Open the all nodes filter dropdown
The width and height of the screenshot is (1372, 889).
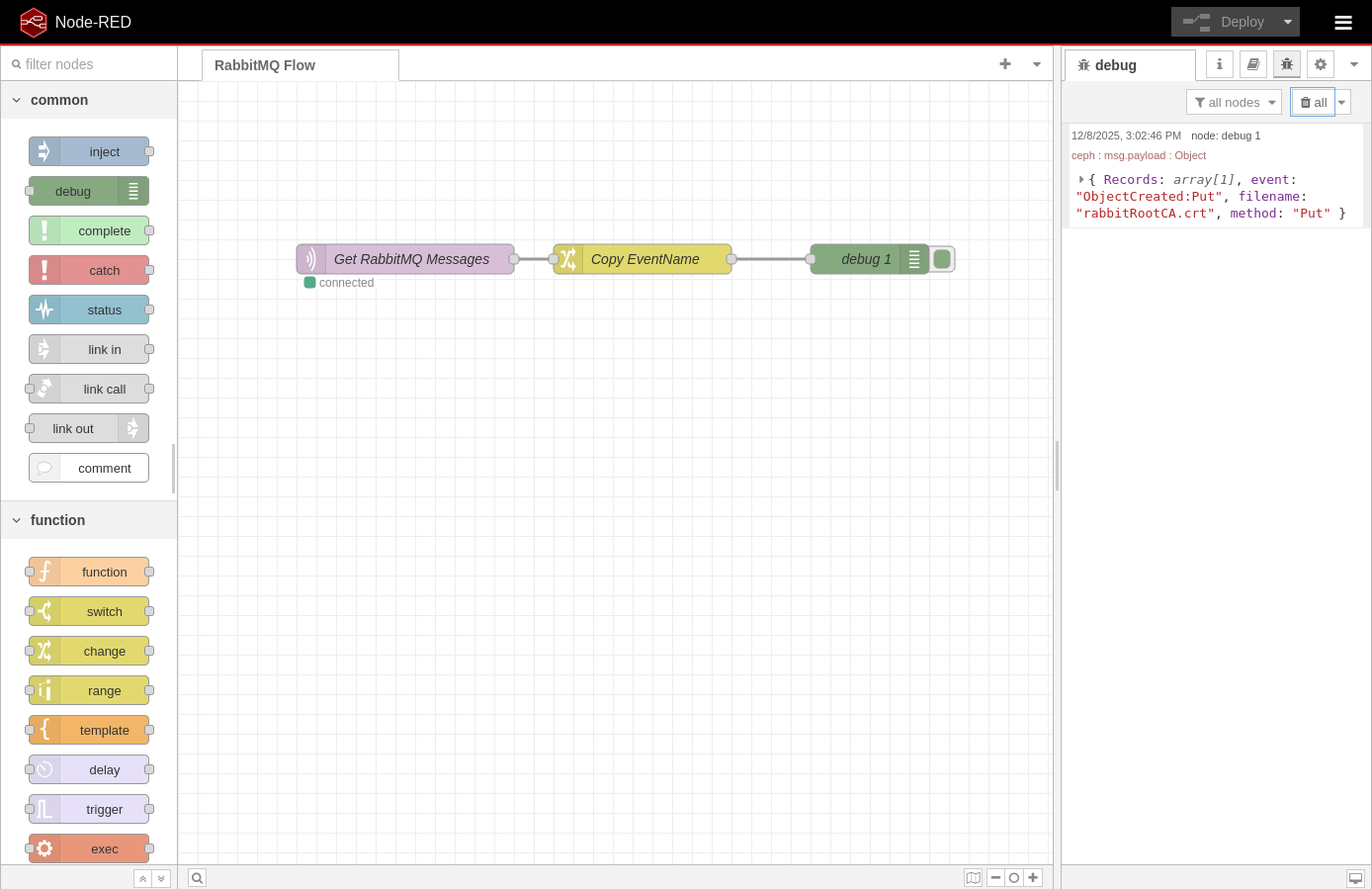click(1234, 102)
